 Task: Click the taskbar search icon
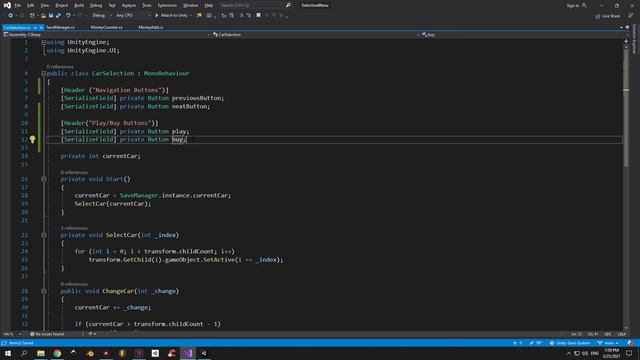pyautogui.click(x=24, y=353)
